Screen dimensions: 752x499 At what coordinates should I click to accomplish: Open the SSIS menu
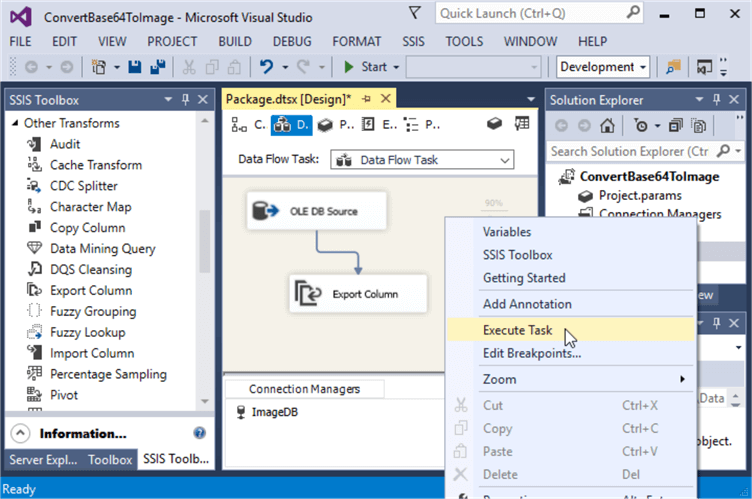click(413, 42)
